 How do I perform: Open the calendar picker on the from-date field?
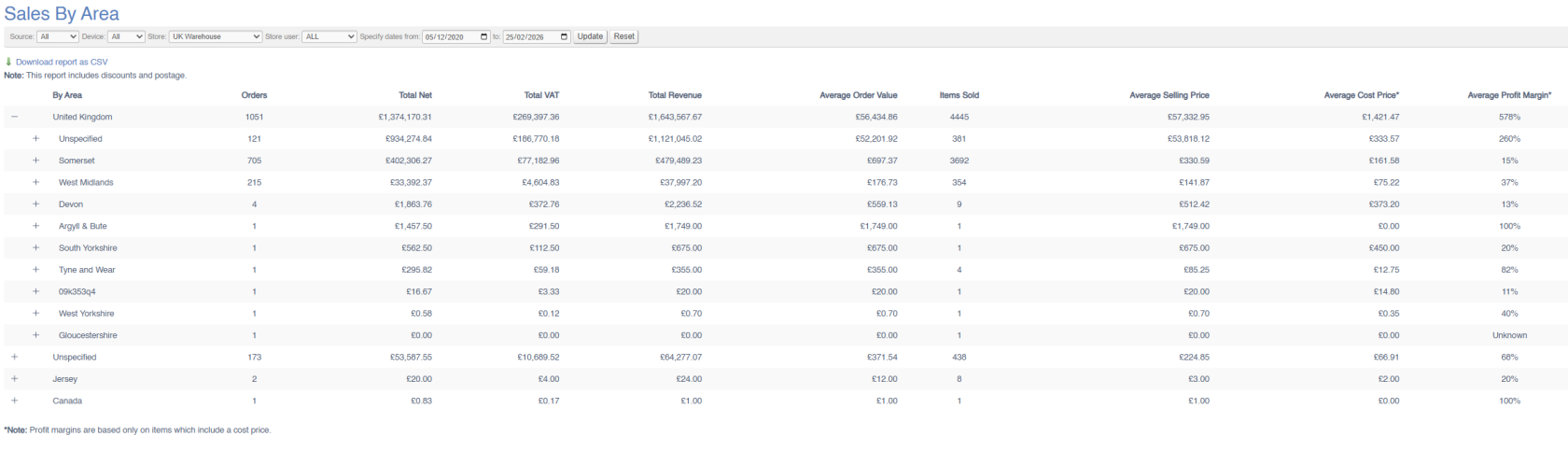click(483, 36)
